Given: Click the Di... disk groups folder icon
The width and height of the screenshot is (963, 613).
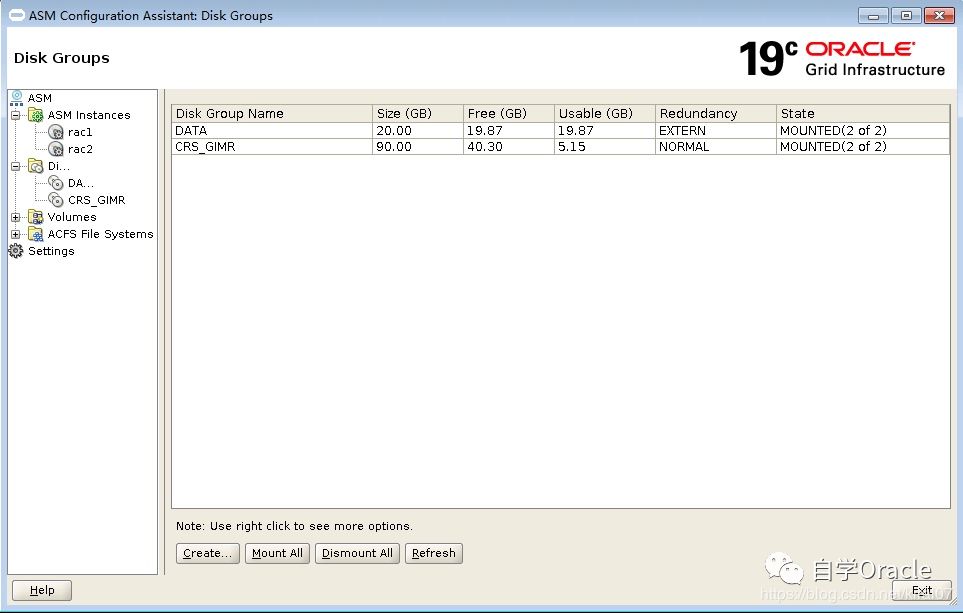Looking at the screenshot, I should (36, 166).
